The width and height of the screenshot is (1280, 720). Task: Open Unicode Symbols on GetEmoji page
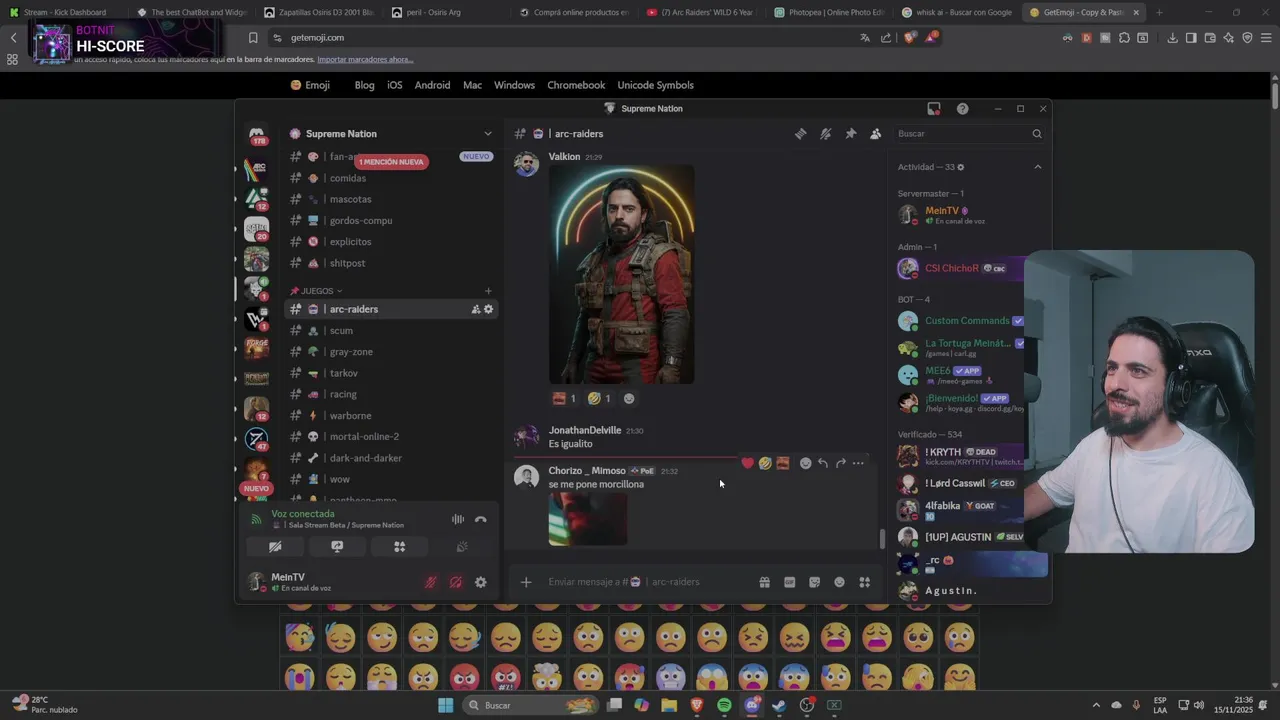(x=655, y=85)
